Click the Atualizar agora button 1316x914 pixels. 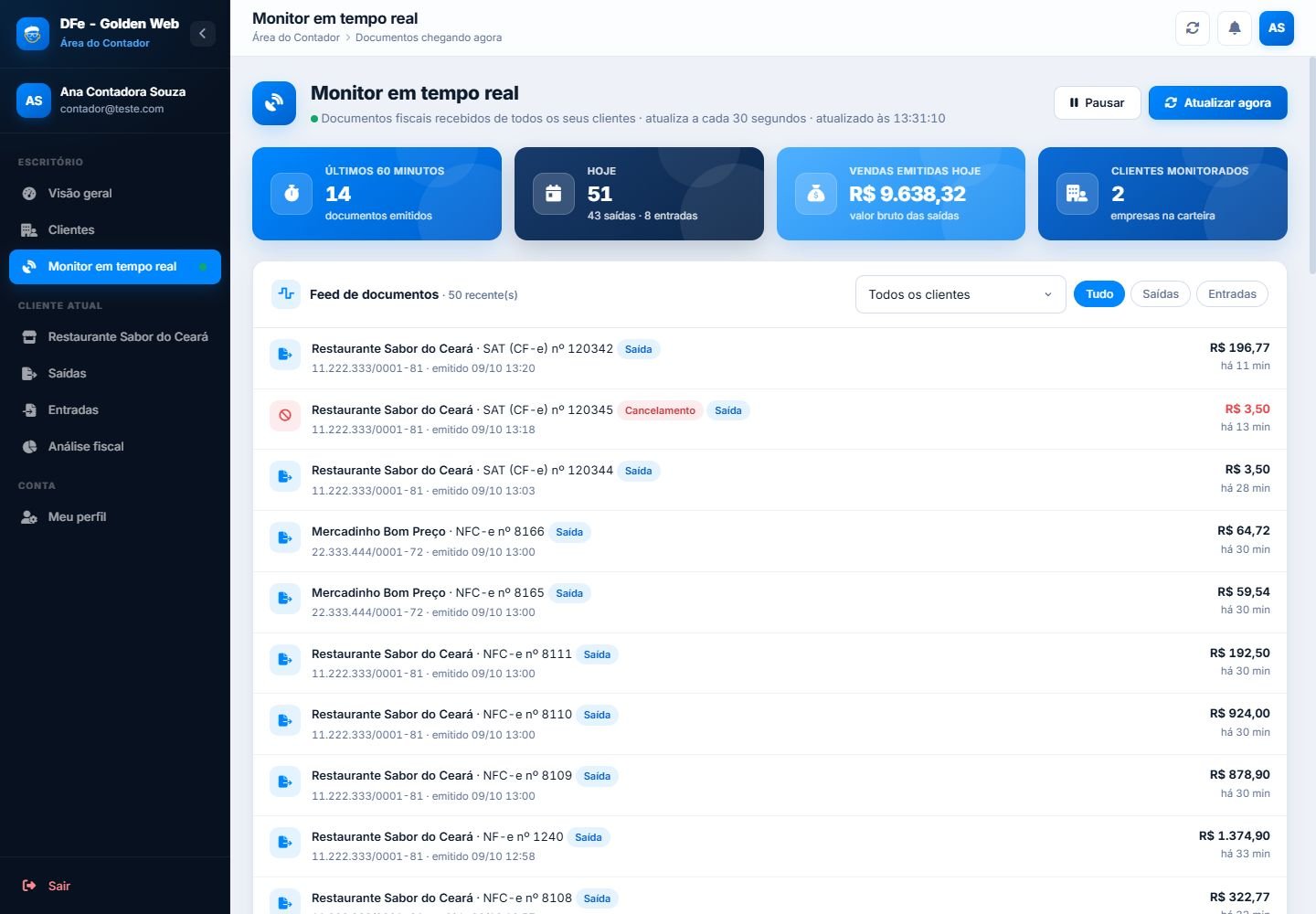[1217, 102]
